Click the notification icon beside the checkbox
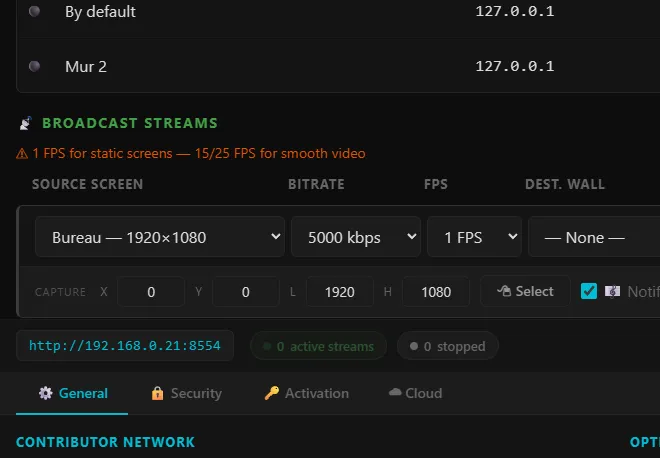 coord(612,291)
